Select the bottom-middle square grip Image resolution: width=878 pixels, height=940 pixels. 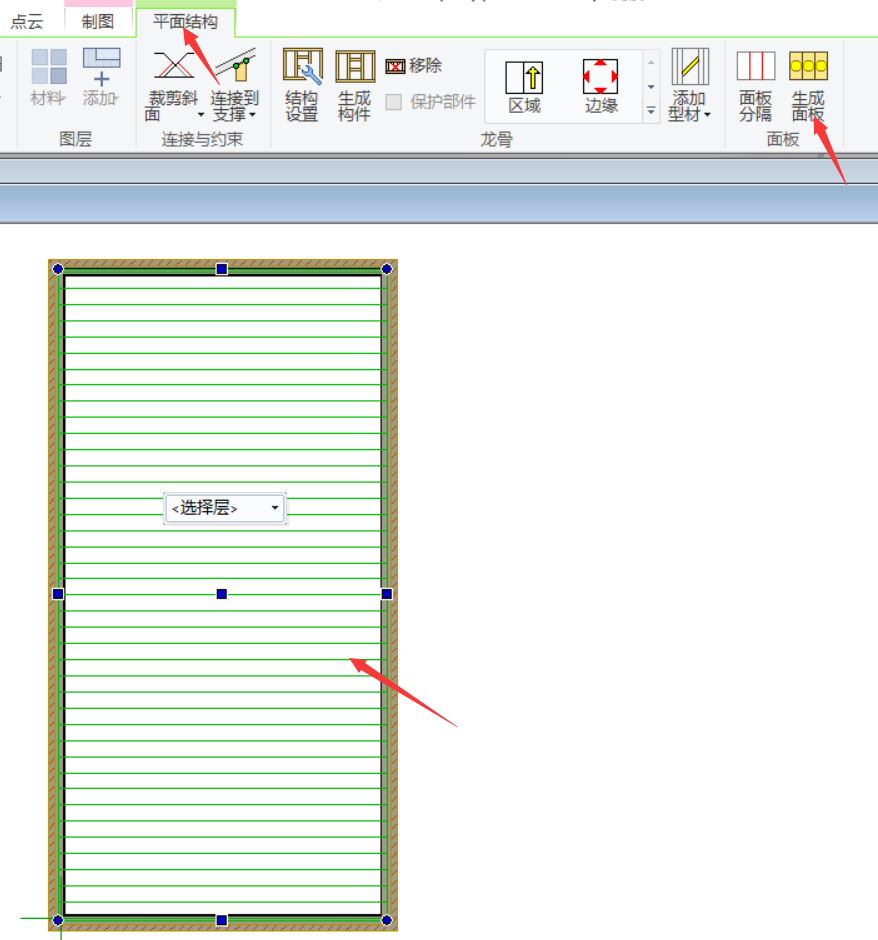point(222,920)
